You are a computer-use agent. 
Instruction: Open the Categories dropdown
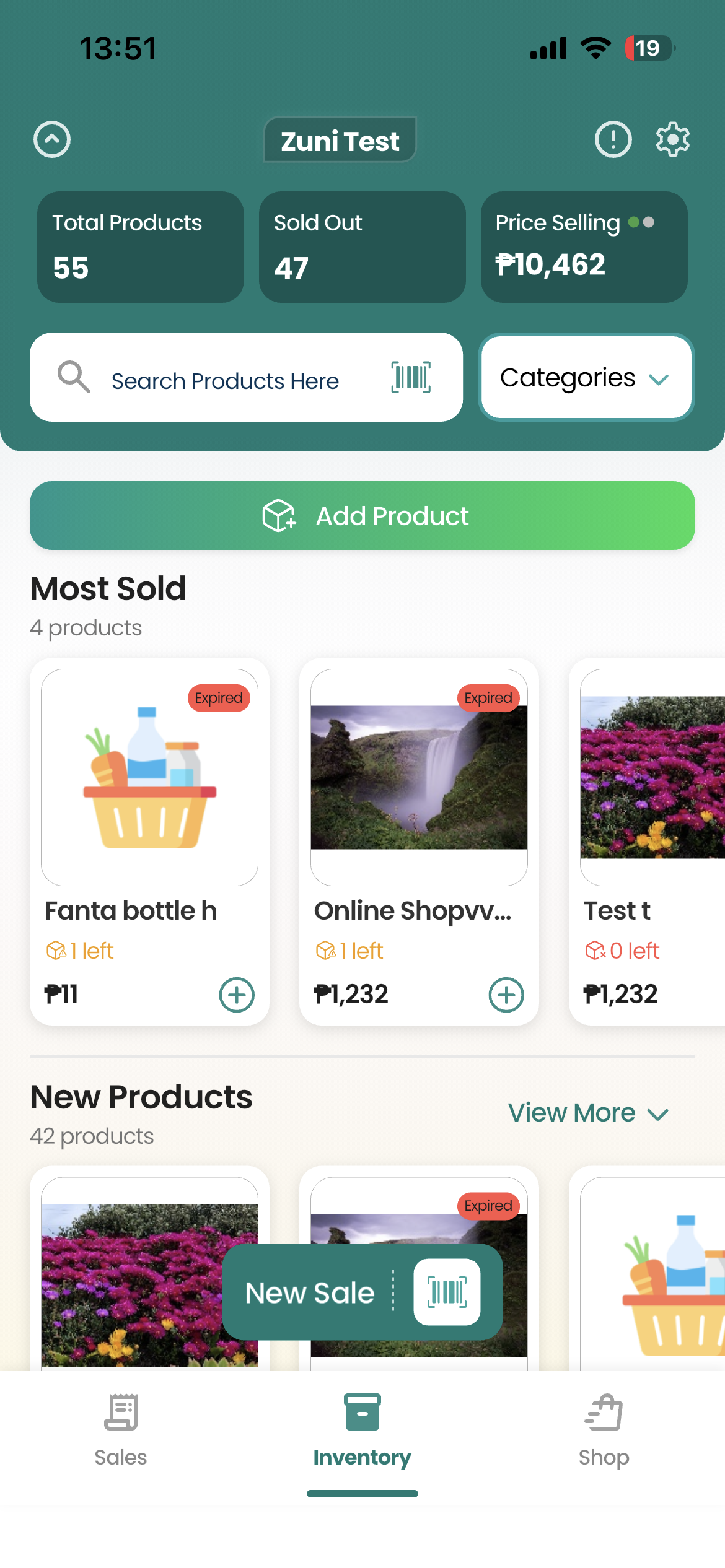click(x=586, y=377)
